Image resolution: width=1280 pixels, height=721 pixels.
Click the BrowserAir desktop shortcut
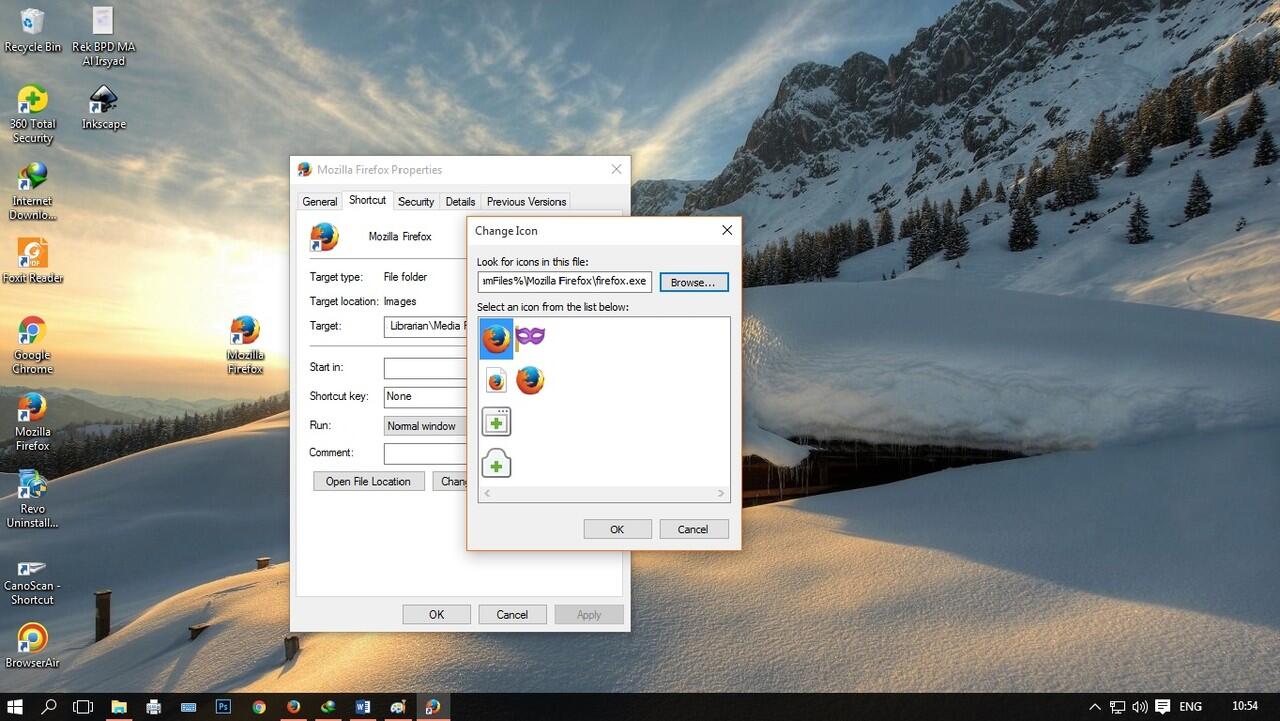tap(32, 646)
